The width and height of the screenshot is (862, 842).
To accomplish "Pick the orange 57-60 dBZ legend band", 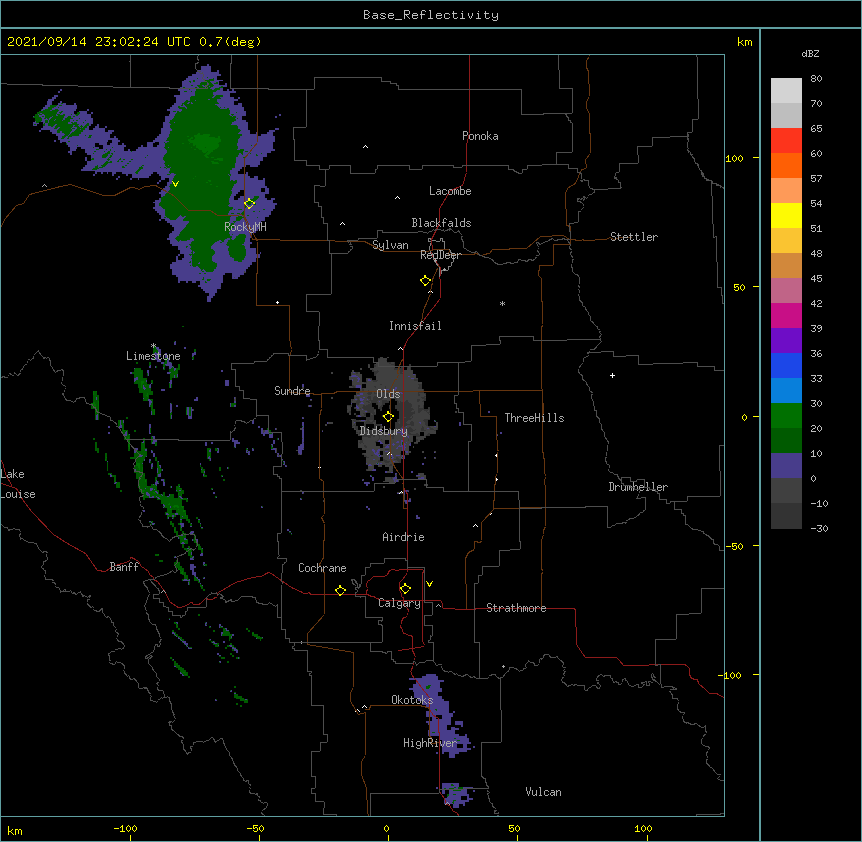I will pyautogui.click(x=786, y=165).
